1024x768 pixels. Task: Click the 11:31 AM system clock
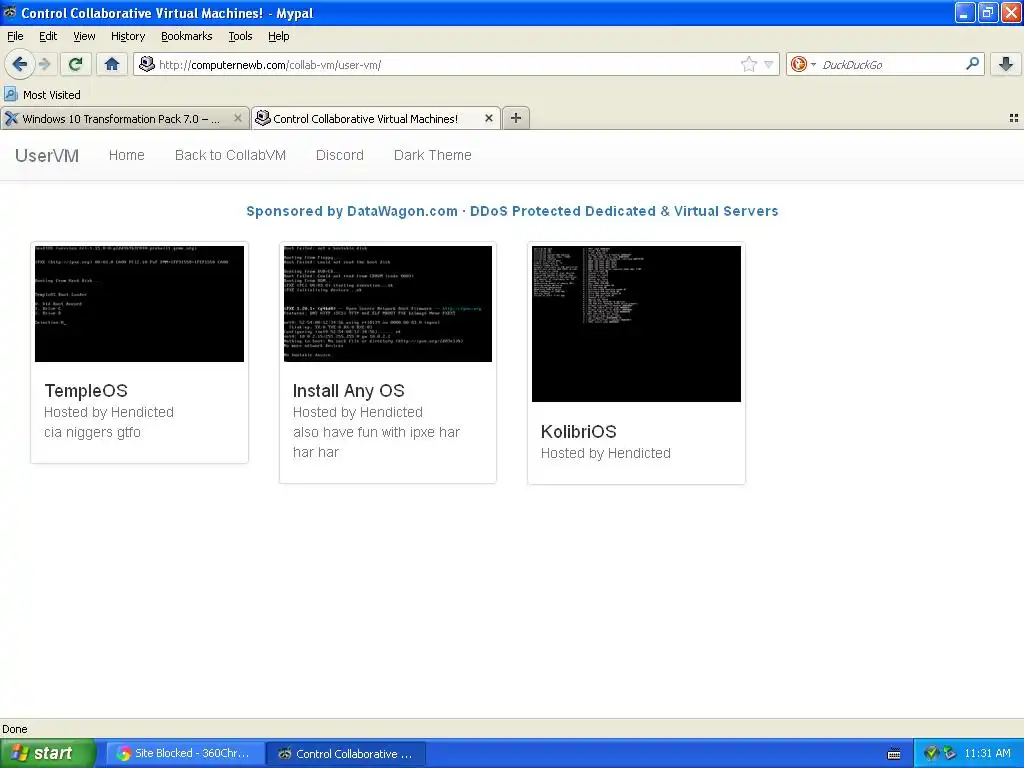987,753
